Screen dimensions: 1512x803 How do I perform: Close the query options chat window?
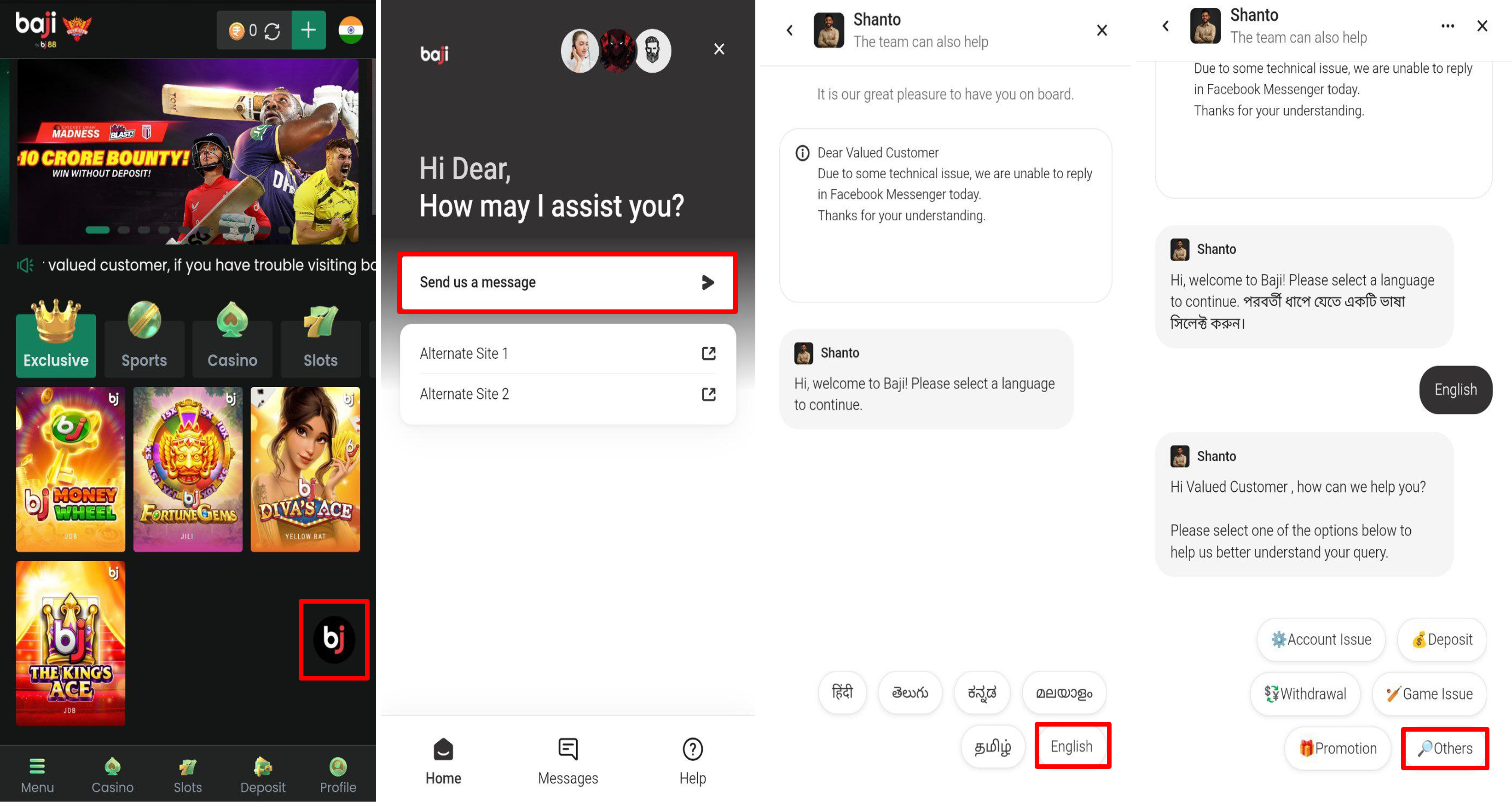tap(1482, 26)
